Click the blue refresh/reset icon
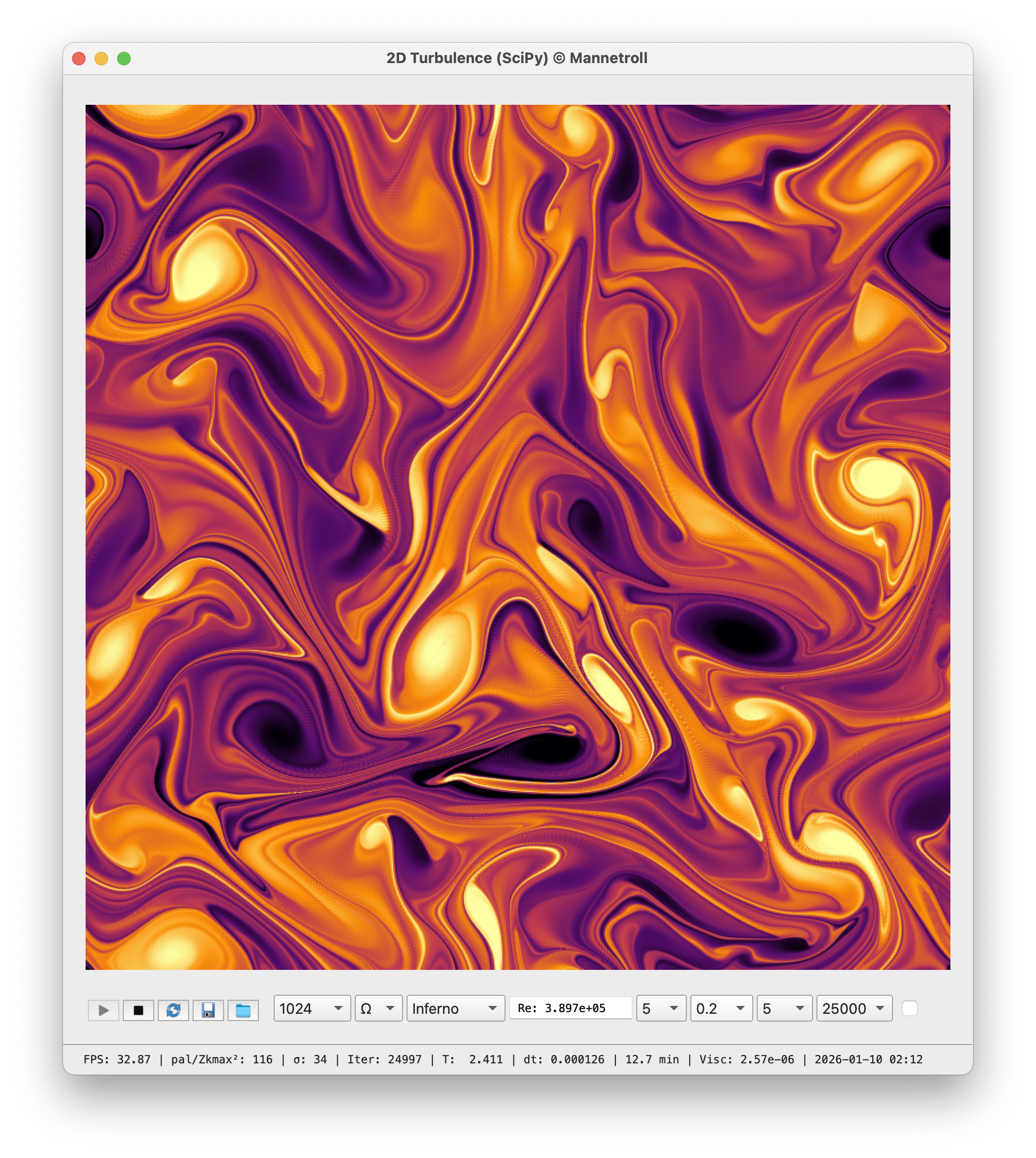The width and height of the screenshot is (1036, 1158). tap(173, 1010)
